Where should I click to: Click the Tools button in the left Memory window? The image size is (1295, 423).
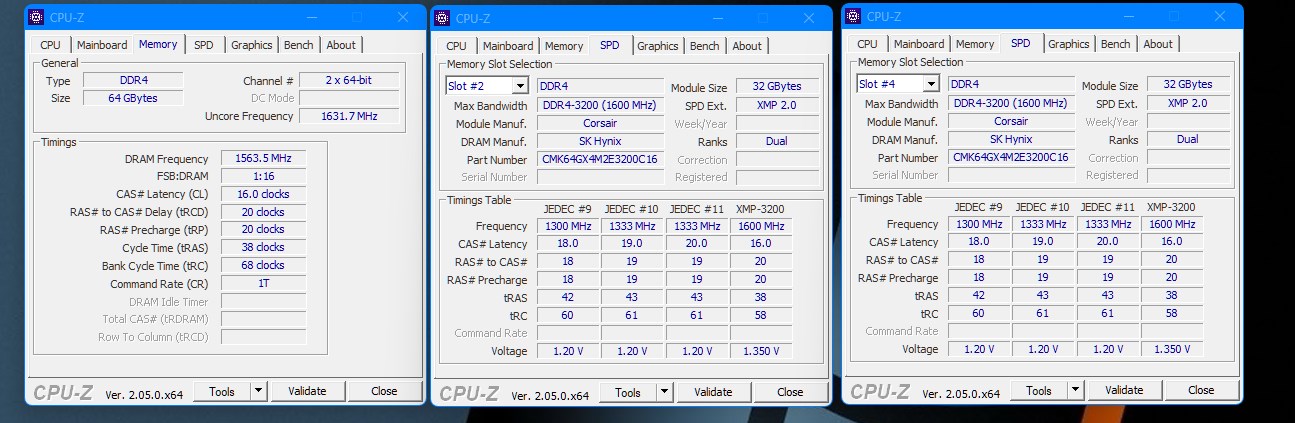221,392
